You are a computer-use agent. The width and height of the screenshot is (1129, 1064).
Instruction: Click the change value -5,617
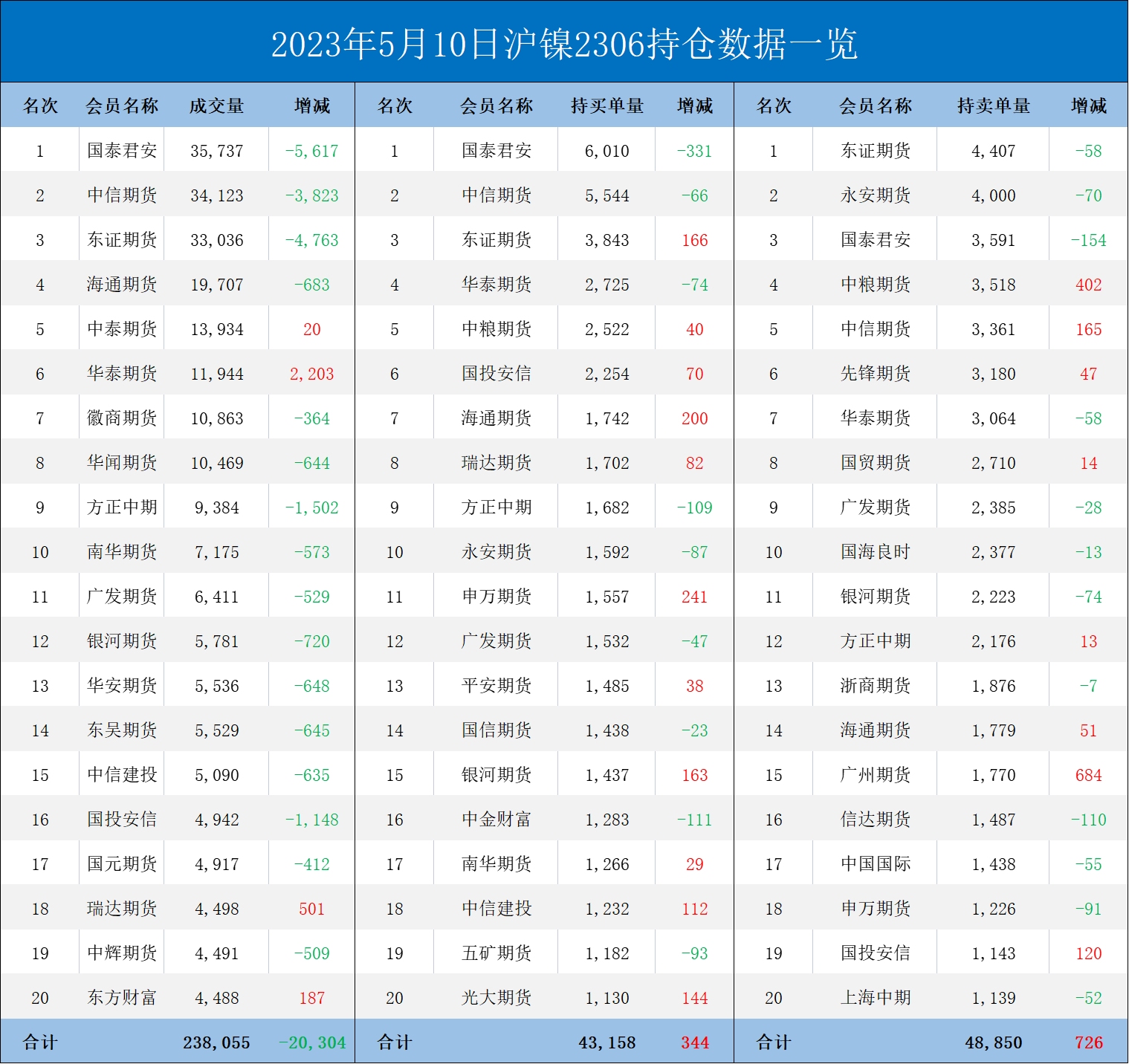(x=311, y=151)
